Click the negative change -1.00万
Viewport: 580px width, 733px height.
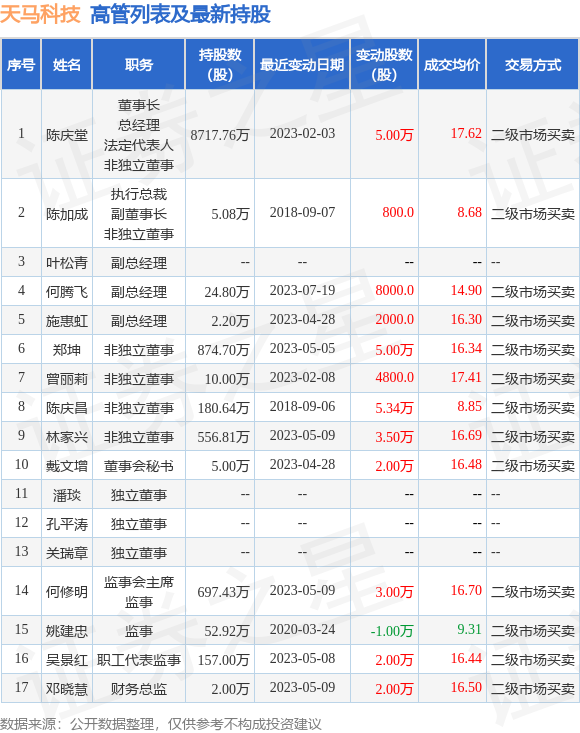392,631
